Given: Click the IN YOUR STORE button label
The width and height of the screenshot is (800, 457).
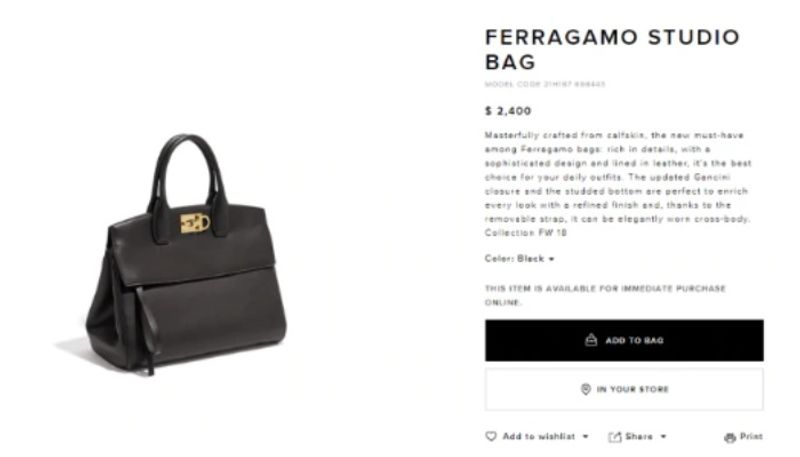Looking at the screenshot, I should pos(633,389).
